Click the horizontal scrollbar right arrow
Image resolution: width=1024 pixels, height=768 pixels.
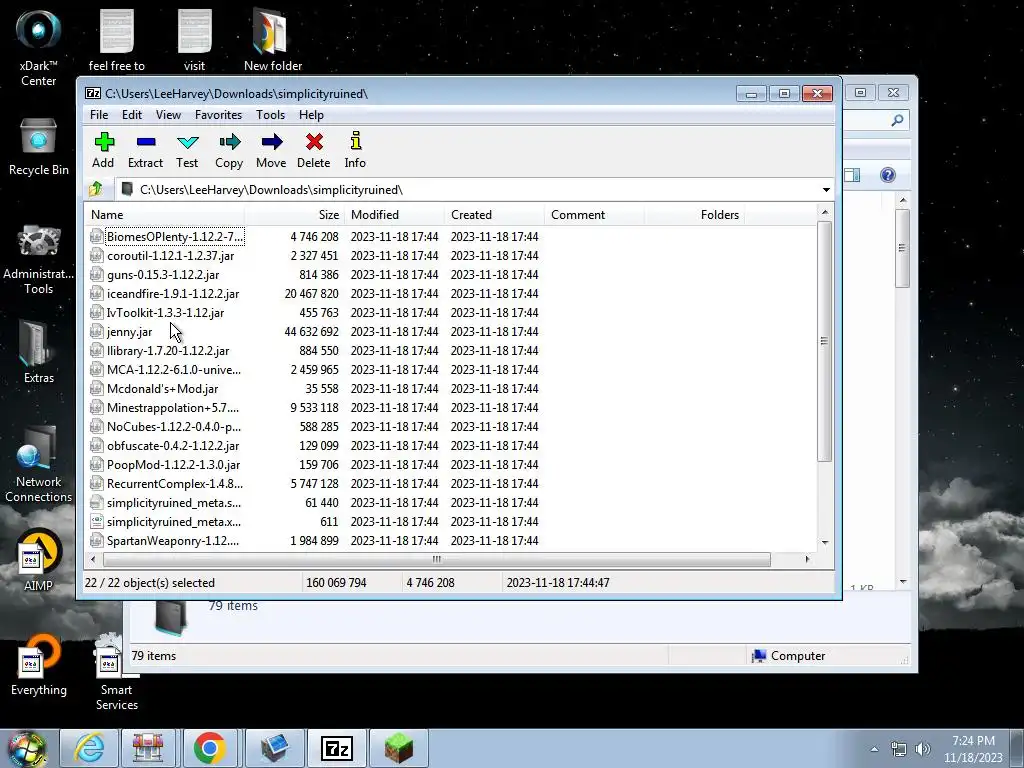(808, 559)
